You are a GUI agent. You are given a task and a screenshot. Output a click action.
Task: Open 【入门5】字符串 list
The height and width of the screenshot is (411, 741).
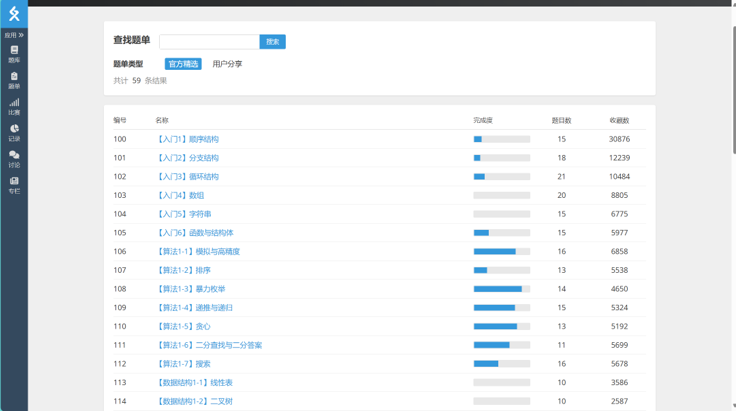click(x=183, y=214)
